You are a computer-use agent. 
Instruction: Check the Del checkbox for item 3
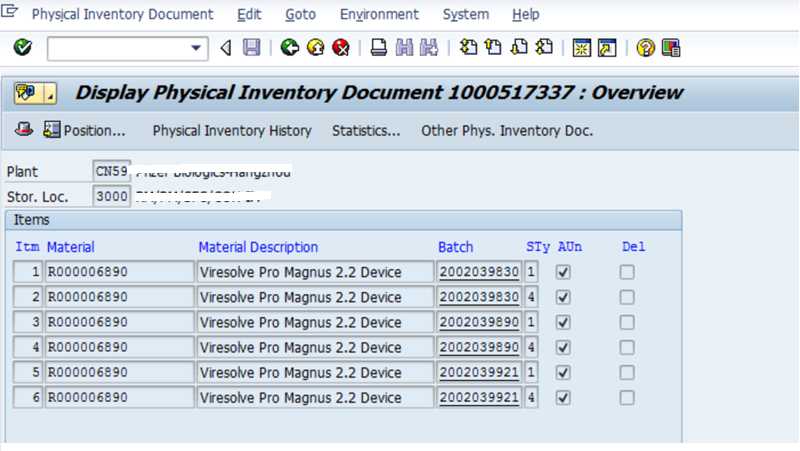[627, 322]
